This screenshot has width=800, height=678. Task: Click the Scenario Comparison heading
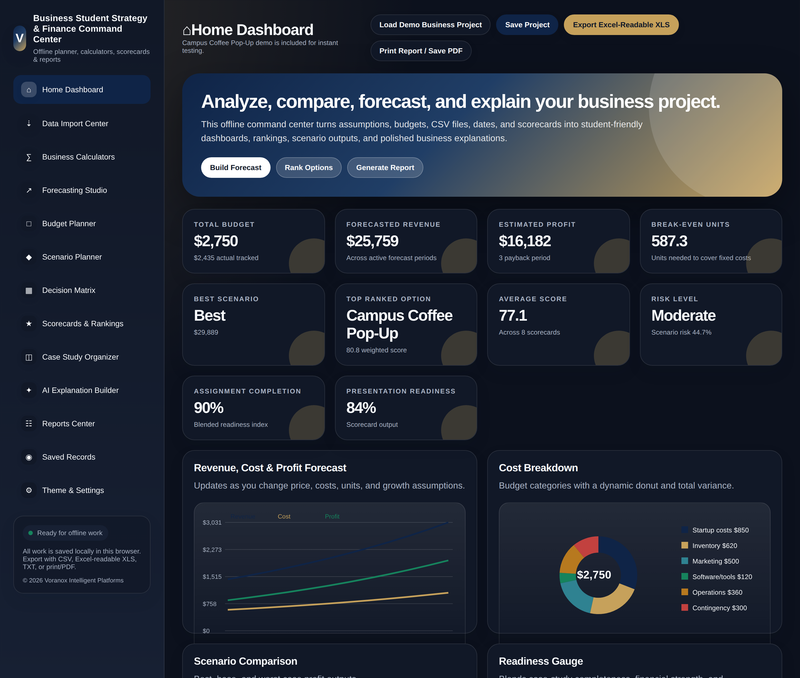coord(245,661)
